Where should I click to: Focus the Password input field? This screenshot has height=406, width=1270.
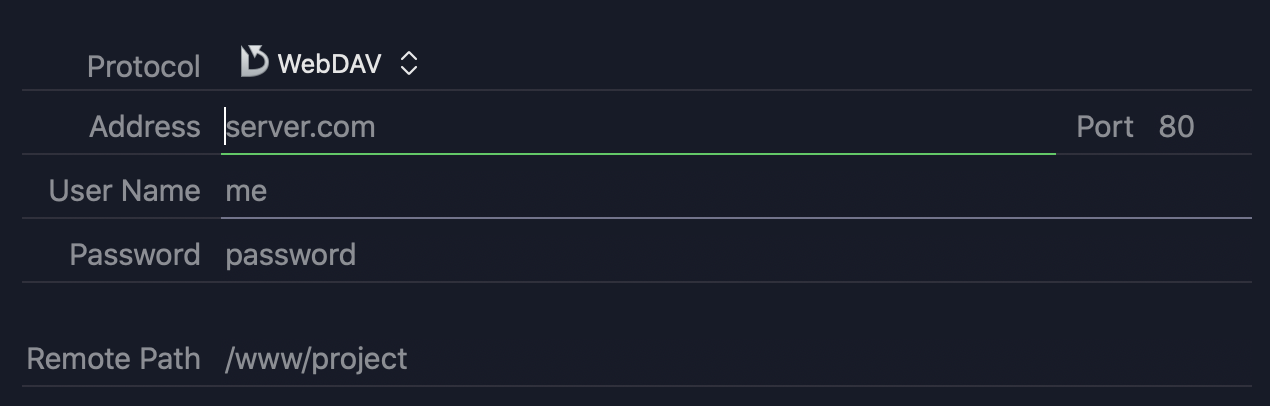736,254
